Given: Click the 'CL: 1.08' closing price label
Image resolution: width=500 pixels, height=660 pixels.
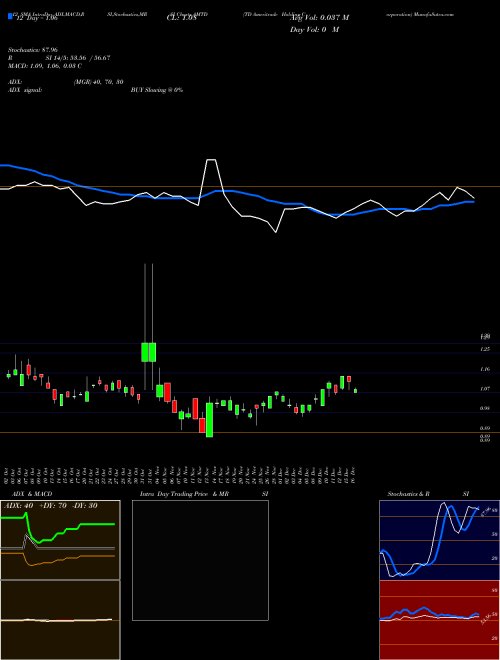Looking at the screenshot, I should pyautogui.click(x=181, y=18).
